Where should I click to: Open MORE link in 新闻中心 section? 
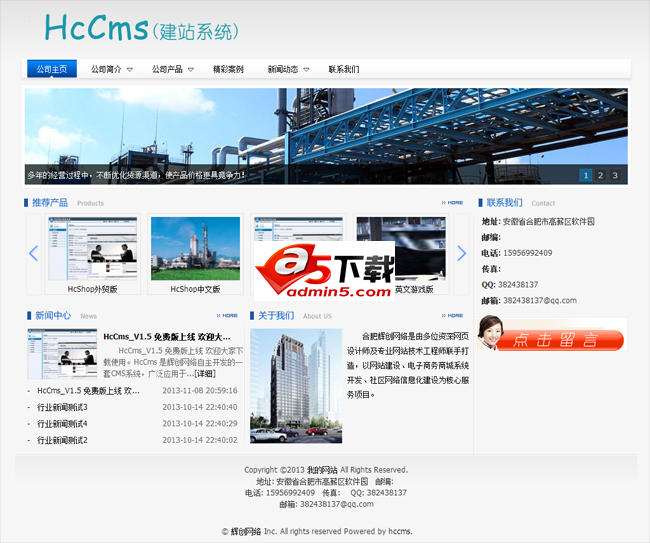point(227,315)
